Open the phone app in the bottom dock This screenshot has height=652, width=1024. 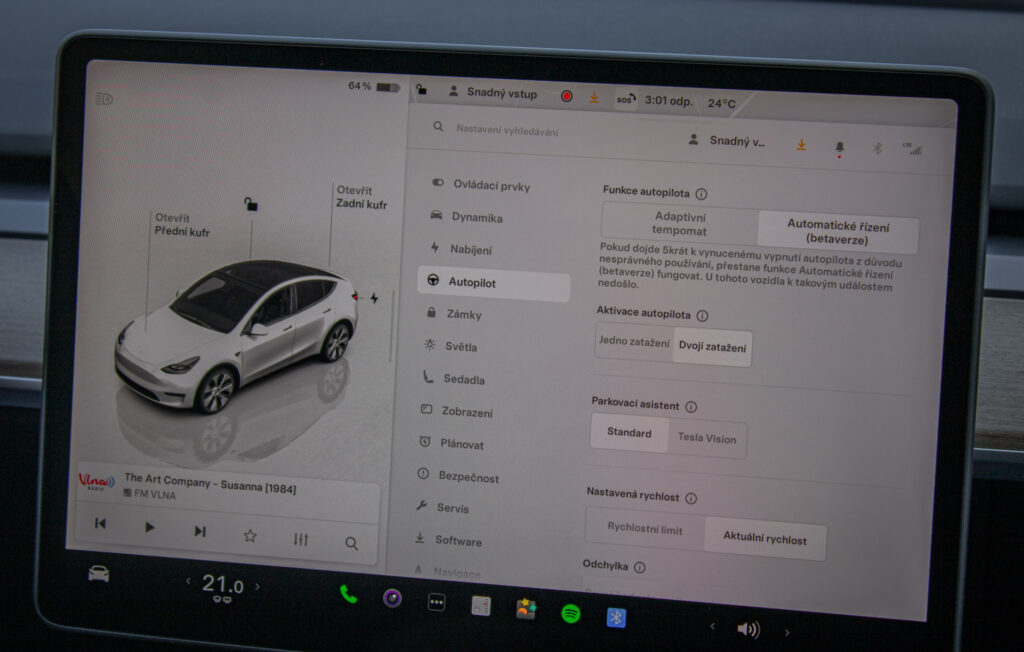pyautogui.click(x=348, y=594)
